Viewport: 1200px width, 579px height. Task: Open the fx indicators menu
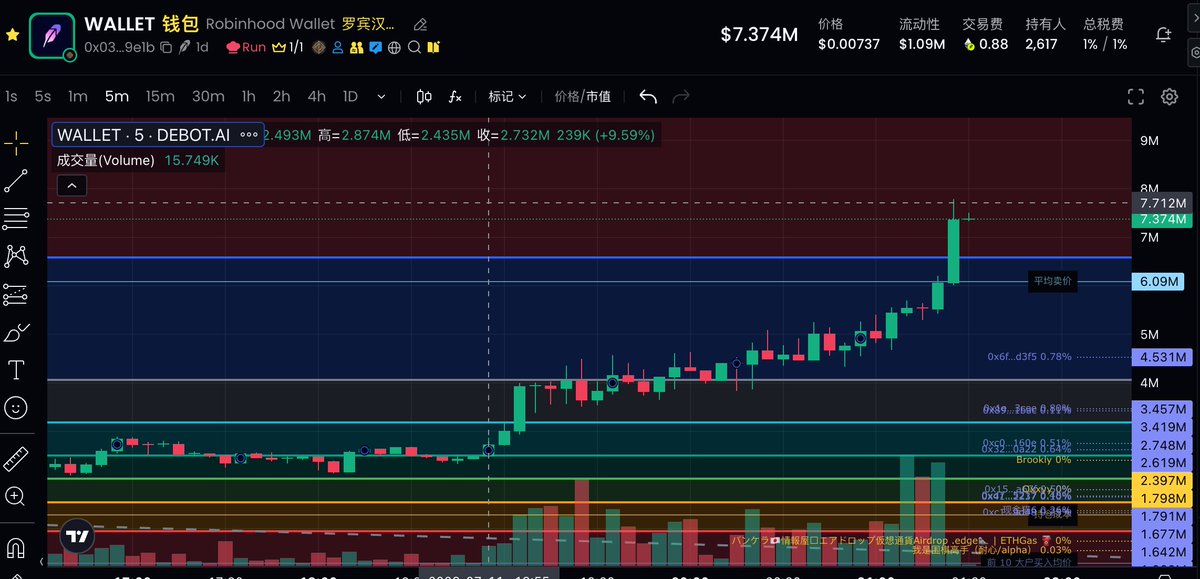tap(455, 97)
